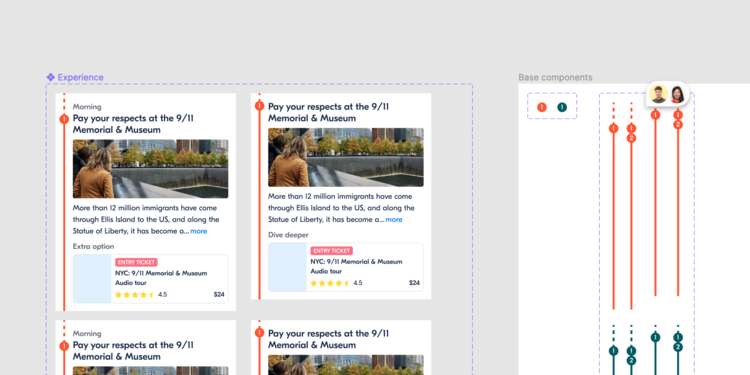
Task: Select "NYC: 9/11 Memorial & Museum" text under Dive deeper
Action: click(x=356, y=262)
